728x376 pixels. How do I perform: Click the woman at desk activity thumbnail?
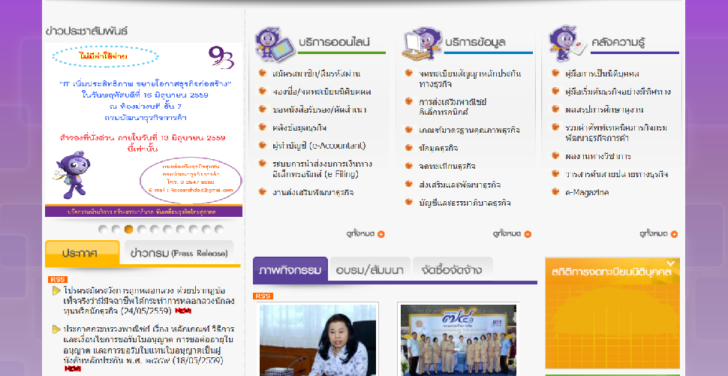(318, 339)
